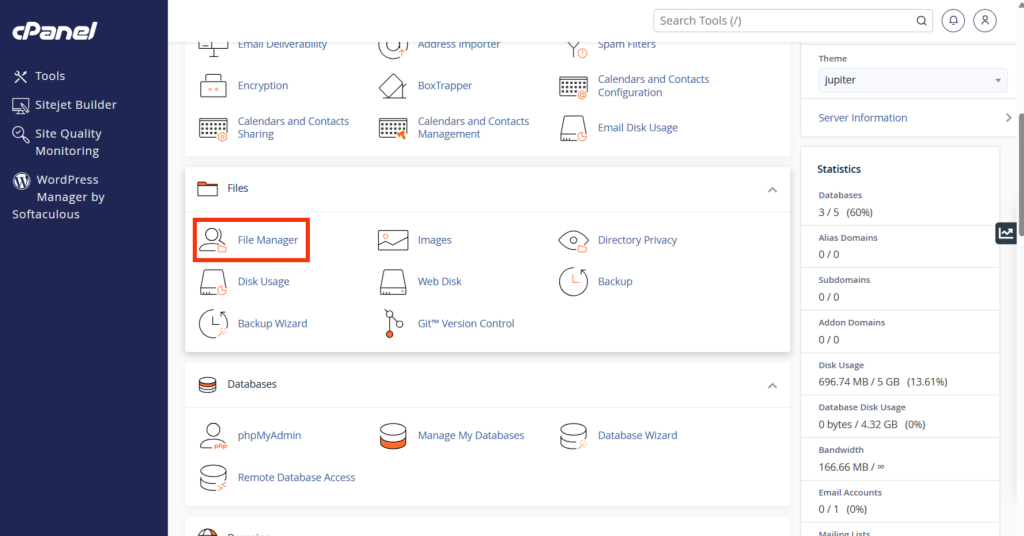Open the File Manager icon
This screenshot has height=536, width=1024.
click(213, 240)
